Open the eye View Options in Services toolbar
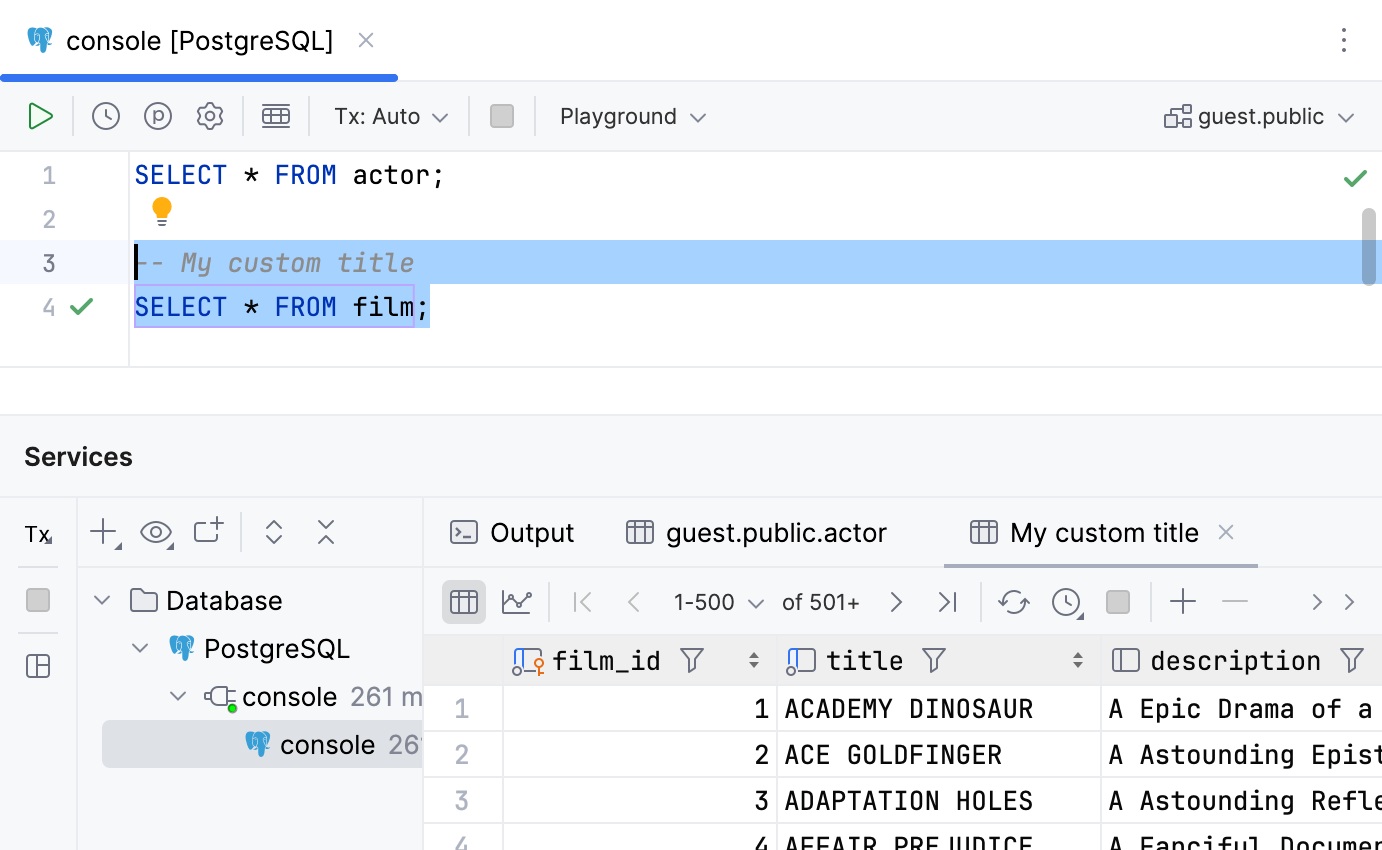 (x=156, y=533)
